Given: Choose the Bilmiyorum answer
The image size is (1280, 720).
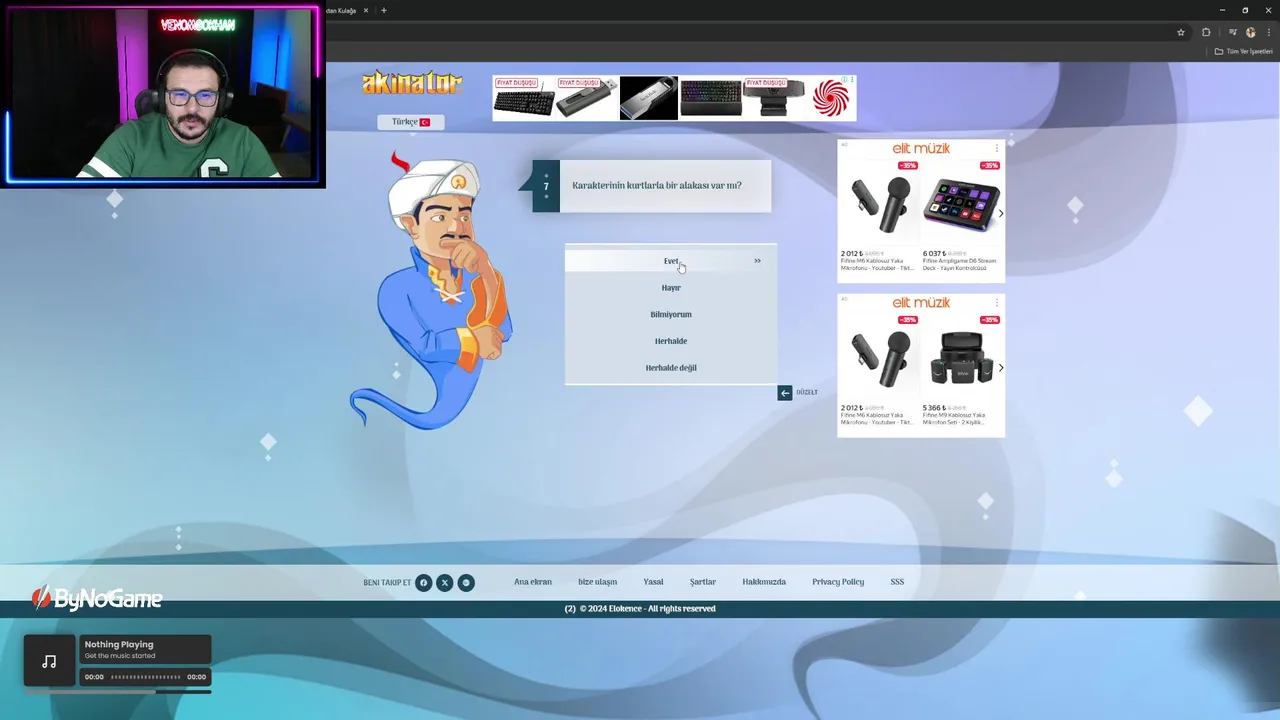Looking at the screenshot, I should pyautogui.click(x=671, y=314).
